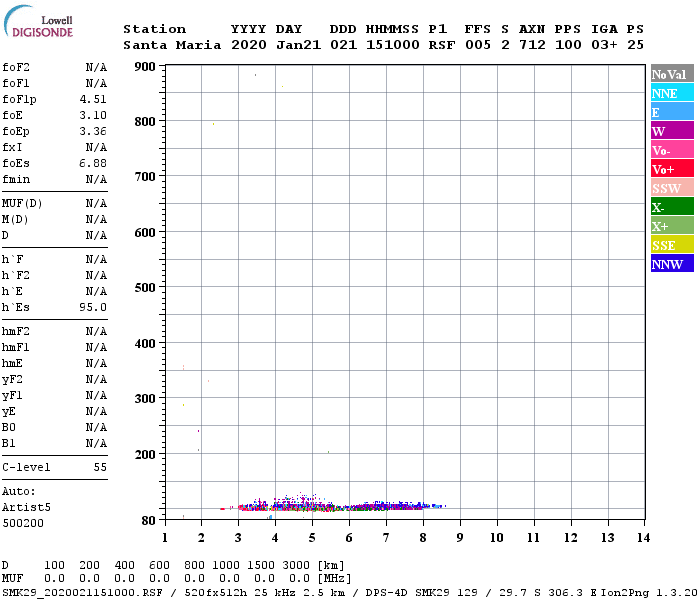Click the Ion2Png 1.3.20 version text
Viewport: 700px width, 600px height.
tap(649, 593)
